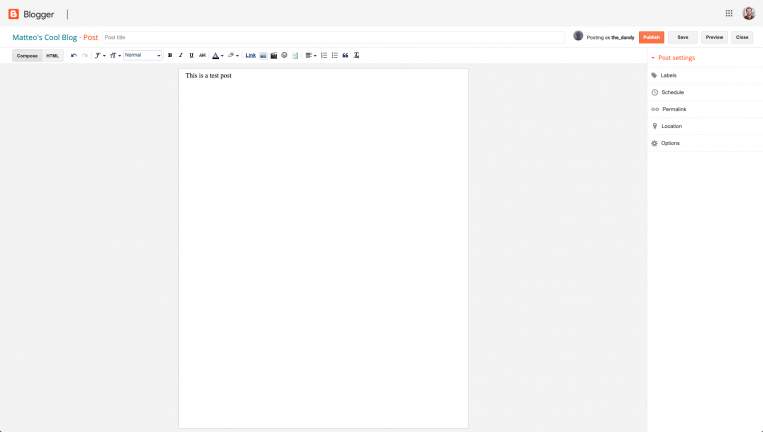This screenshot has width=763, height=432.
Task: Insert a link with Link button
Action: pyautogui.click(x=251, y=55)
